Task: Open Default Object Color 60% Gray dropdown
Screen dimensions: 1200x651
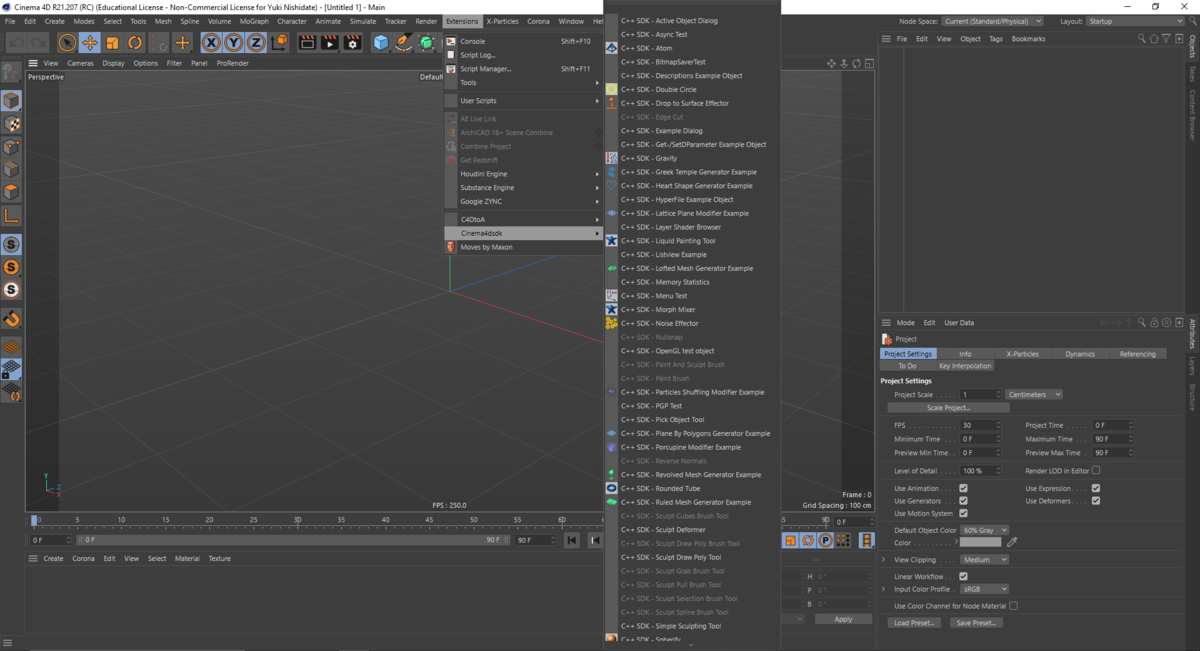Action: tap(984, 530)
